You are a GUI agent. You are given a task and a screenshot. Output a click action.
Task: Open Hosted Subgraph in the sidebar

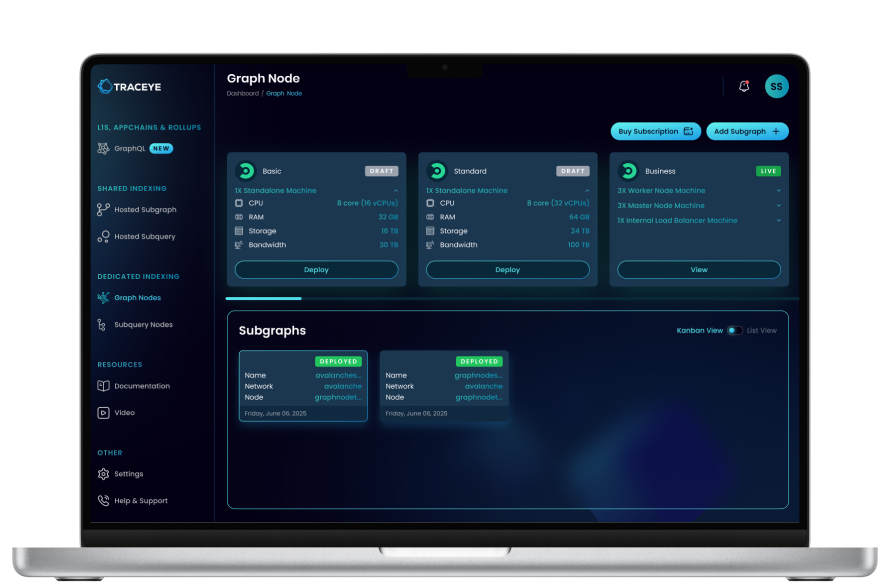click(x=144, y=210)
